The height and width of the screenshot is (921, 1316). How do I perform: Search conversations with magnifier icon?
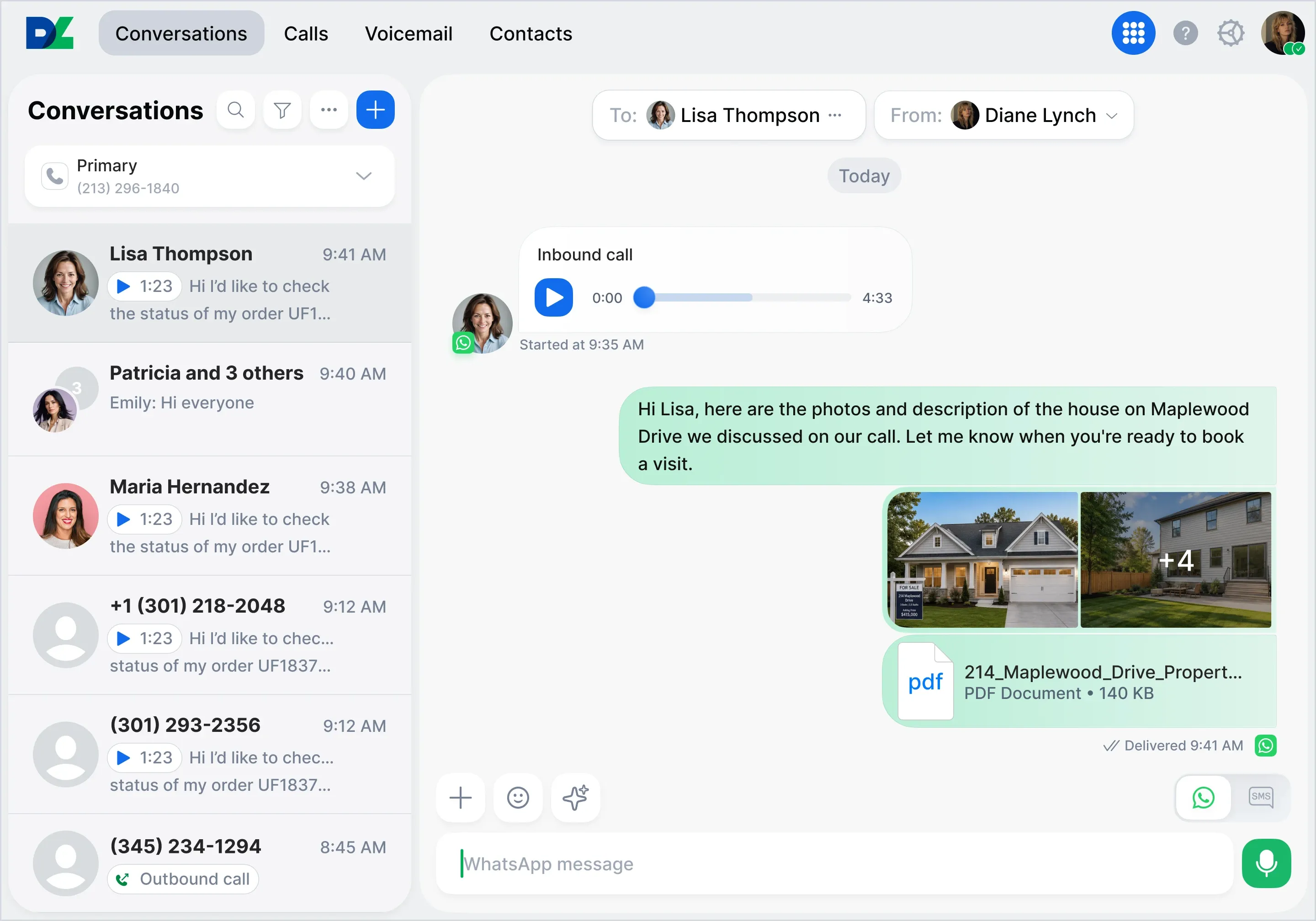click(236, 110)
